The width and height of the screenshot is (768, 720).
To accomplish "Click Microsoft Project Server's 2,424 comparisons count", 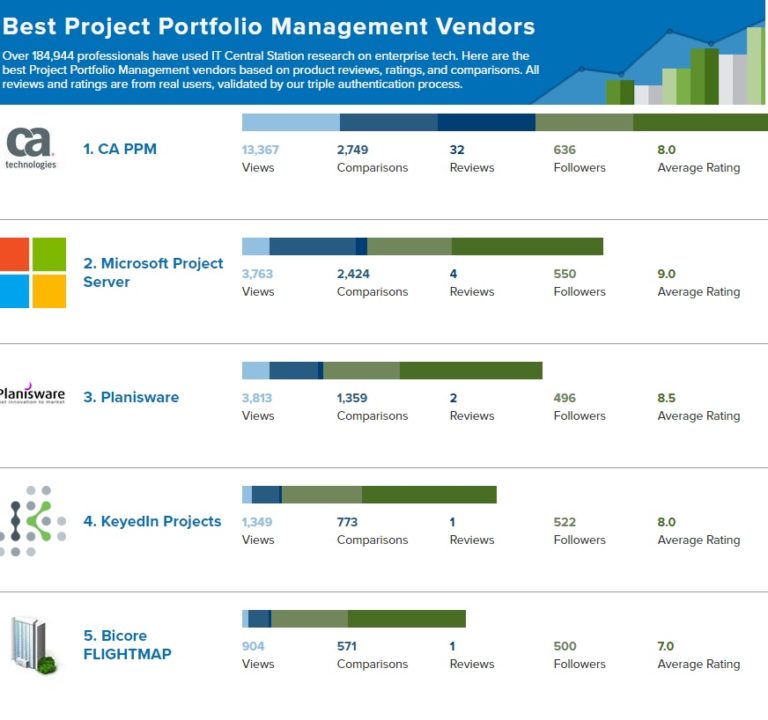I will 359,273.
